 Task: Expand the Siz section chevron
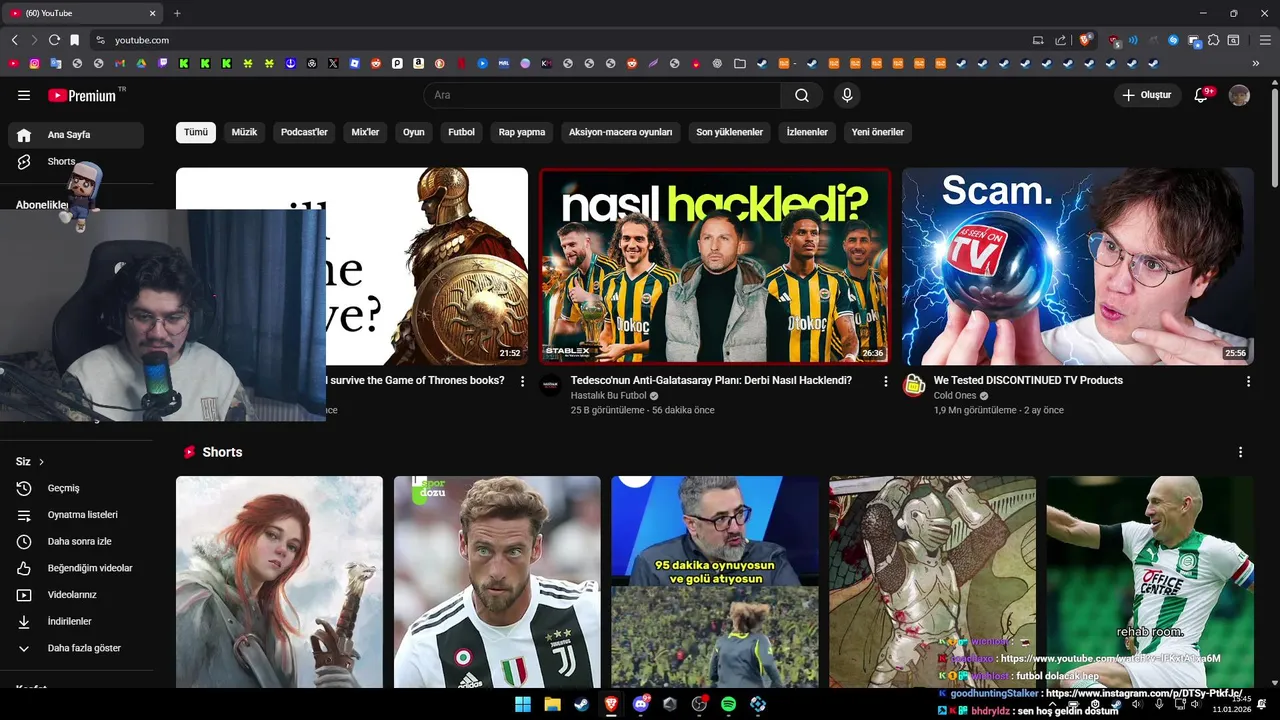point(41,462)
